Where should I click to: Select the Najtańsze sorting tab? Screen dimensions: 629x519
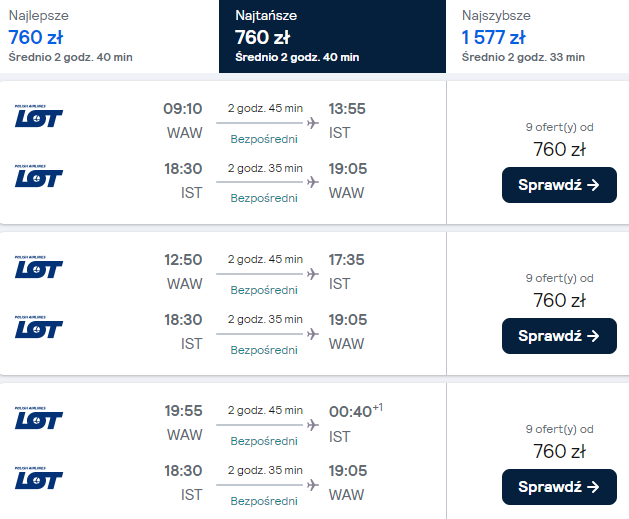(332, 36)
